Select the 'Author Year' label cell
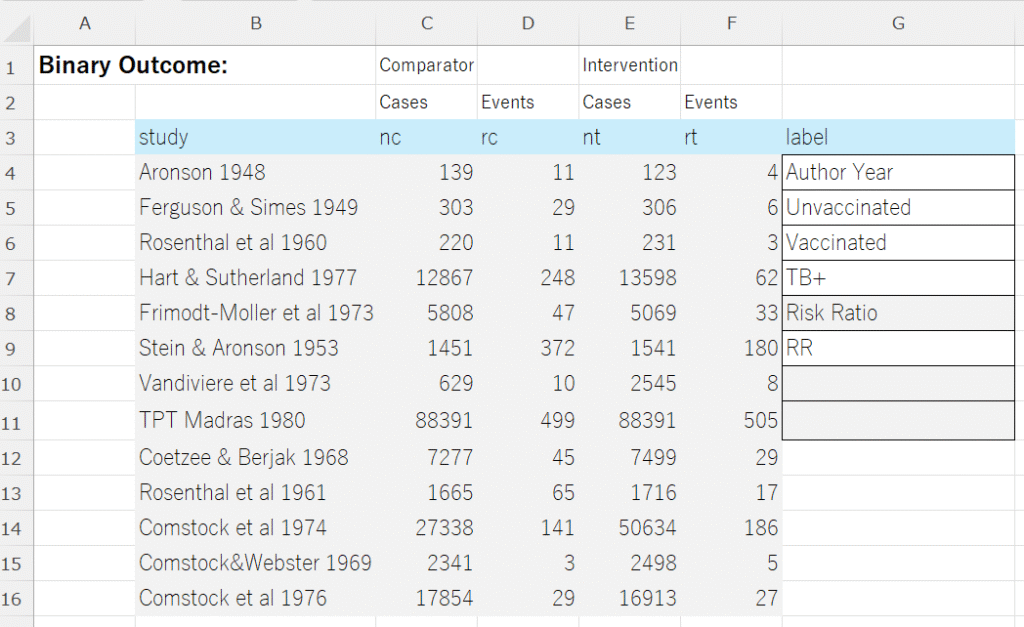Image resolution: width=1024 pixels, height=627 pixels. pos(898,172)
